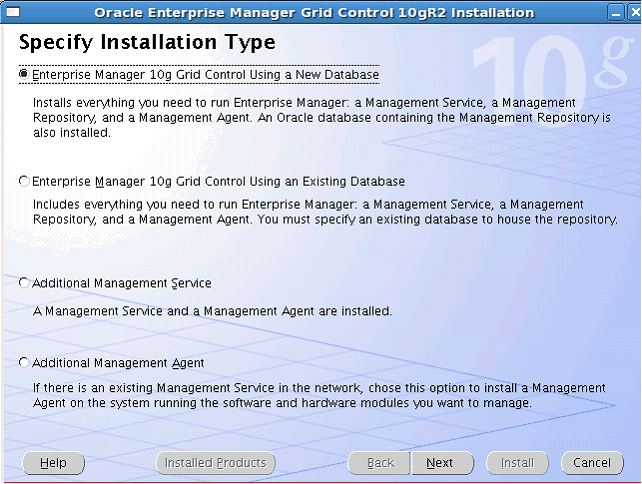Screen dimensions: 642x484
Task: Minimize the installer window
Action: pos(617,12)
